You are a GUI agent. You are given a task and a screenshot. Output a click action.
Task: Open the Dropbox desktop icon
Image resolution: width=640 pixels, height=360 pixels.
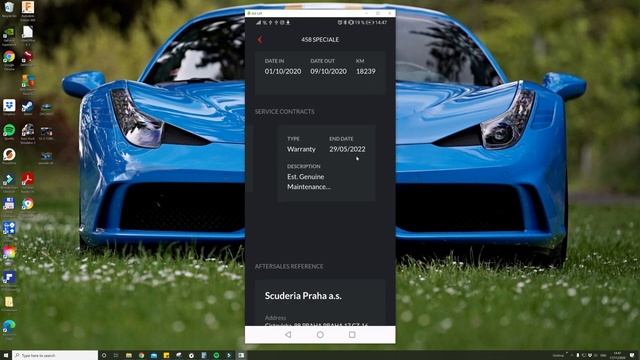[x=9, y=107]
